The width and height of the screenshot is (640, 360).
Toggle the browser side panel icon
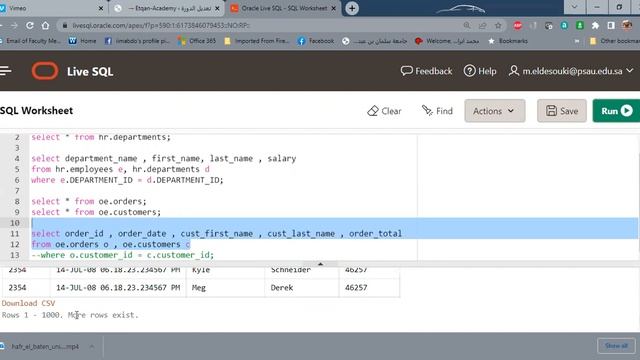(x=611, y=25)
